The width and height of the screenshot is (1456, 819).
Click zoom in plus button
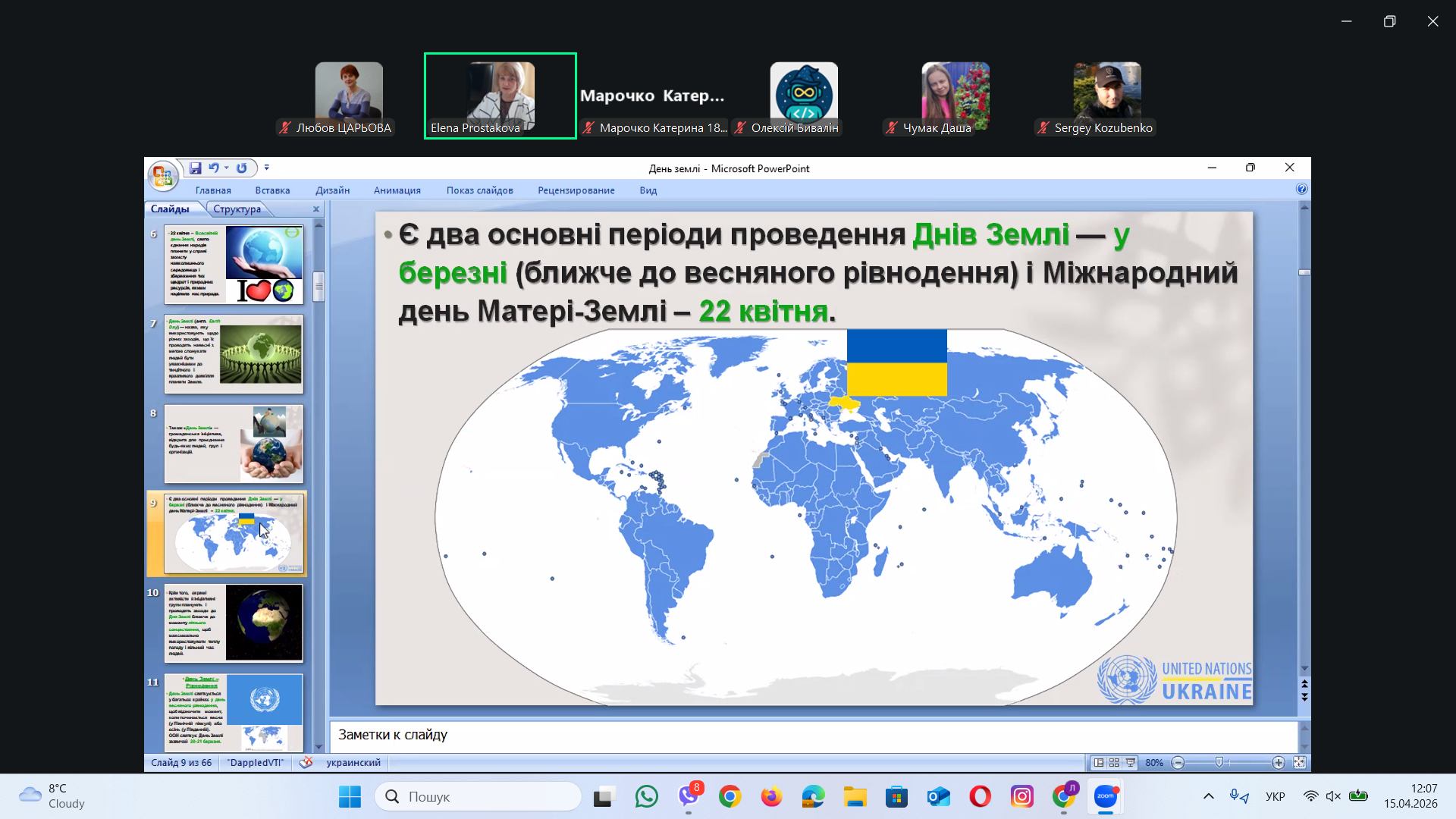tap(1279, 762)
